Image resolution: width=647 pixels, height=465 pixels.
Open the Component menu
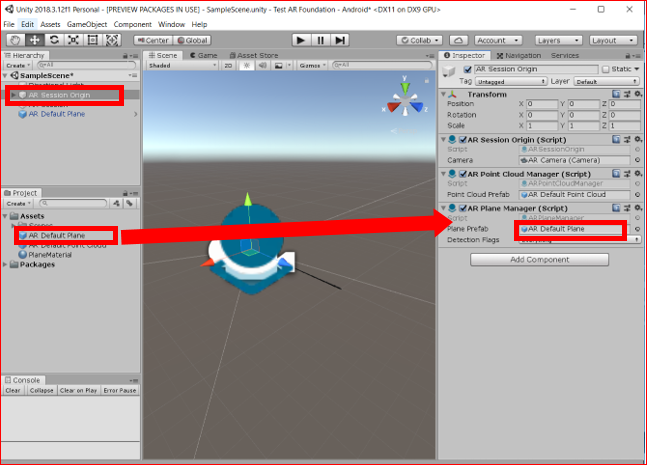click(x=132, y=24)
